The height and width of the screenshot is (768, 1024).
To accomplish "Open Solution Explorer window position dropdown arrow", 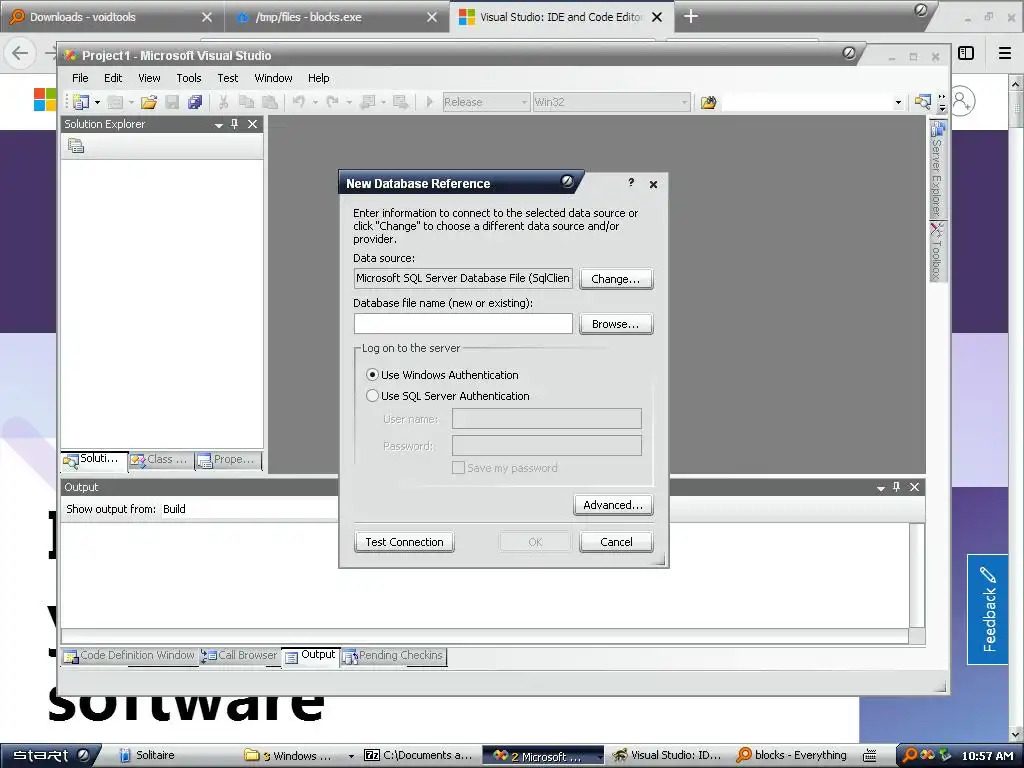I will pyautogui.click(x=219, y=124).
